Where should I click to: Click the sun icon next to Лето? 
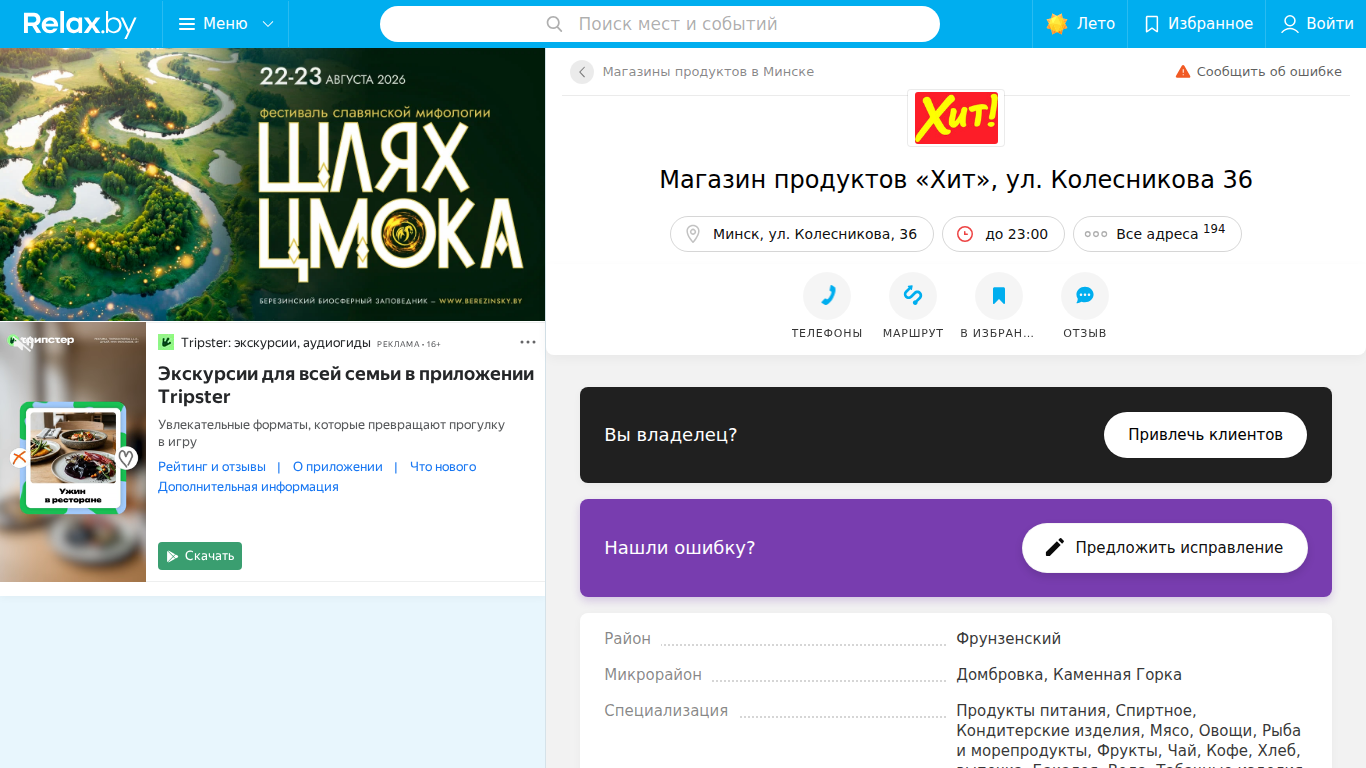click(1057, 24)
